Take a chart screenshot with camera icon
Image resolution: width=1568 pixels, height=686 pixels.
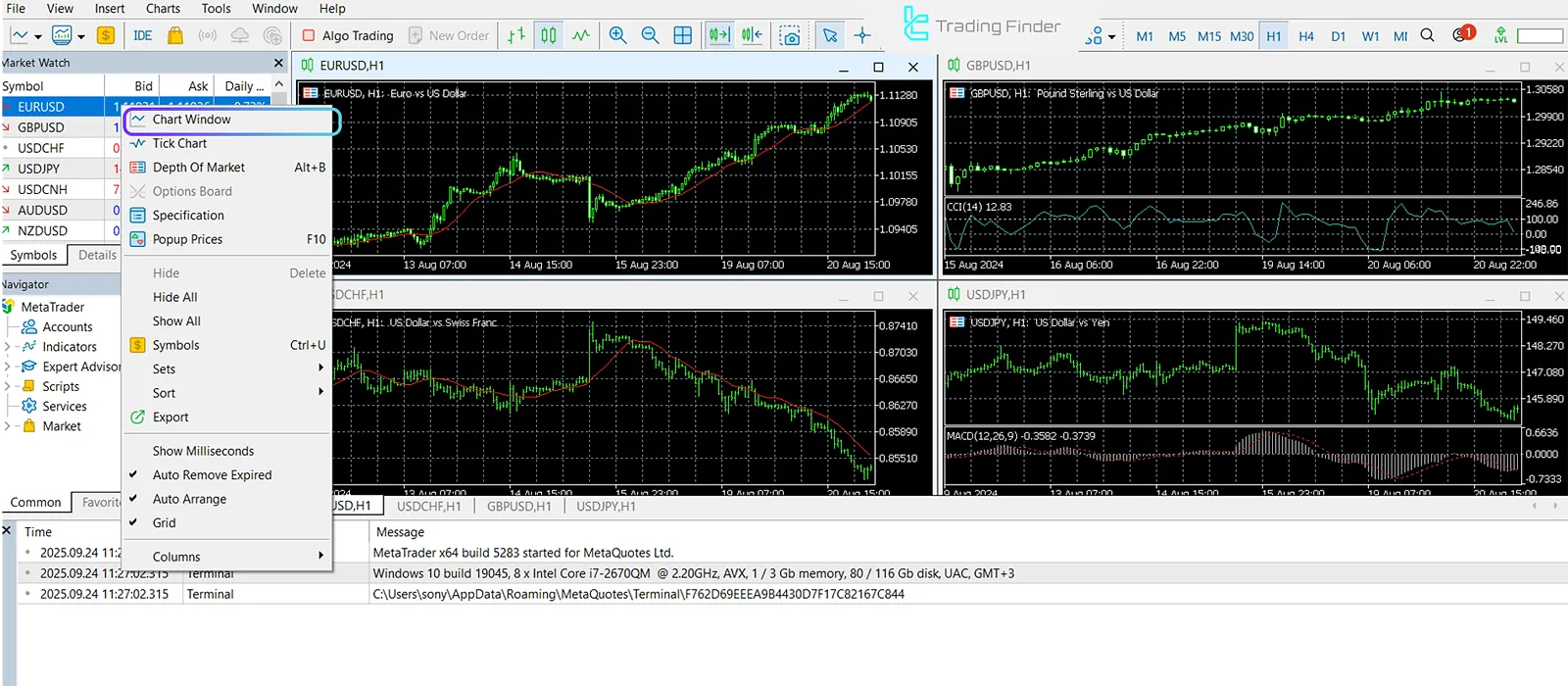[790, 36]
